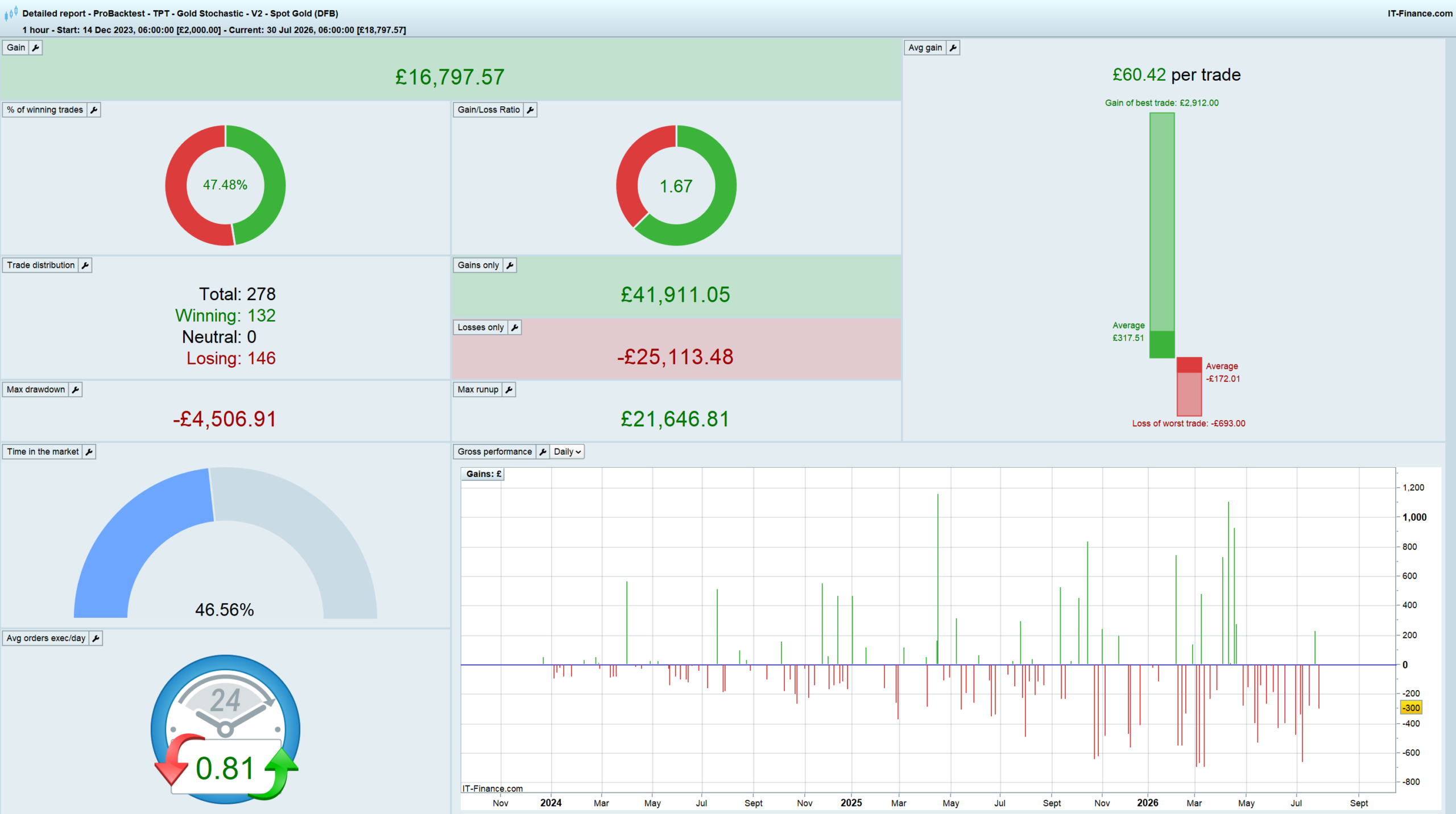Viewport: 1456px width, 814px height.
Task: Click the £60.42 per trade value
Action: coord(1176,75)
